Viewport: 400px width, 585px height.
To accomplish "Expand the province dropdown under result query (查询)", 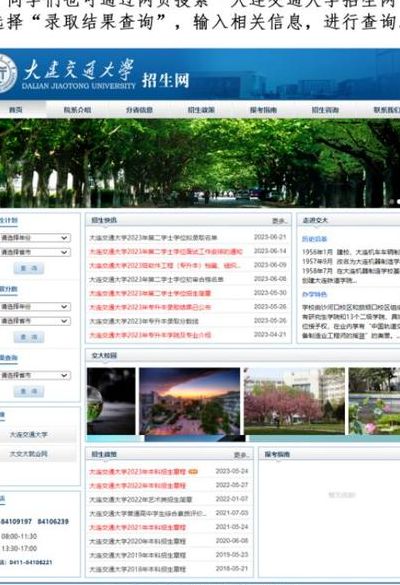I will pos(35,375).
